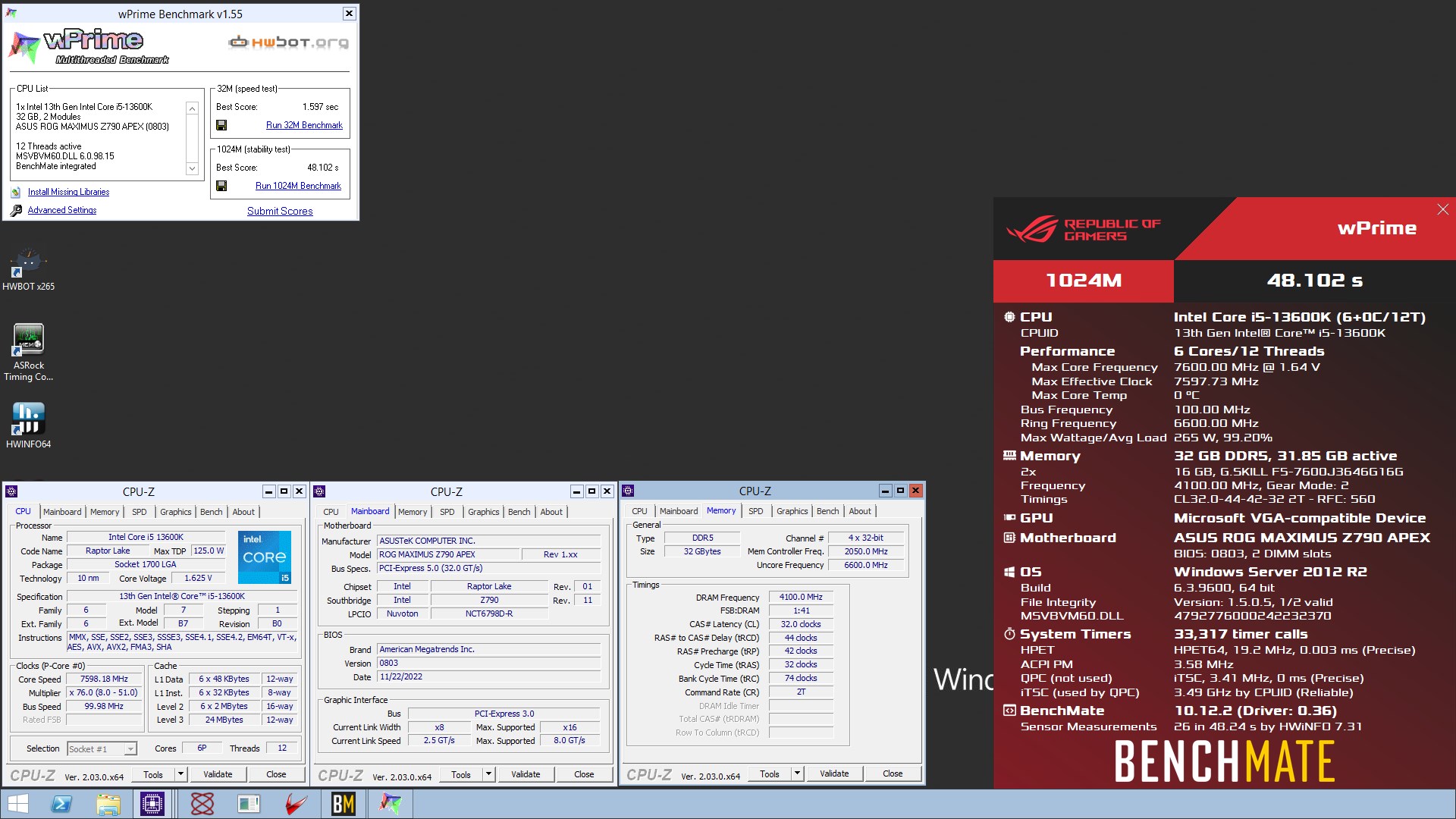Click the save icon under 32M Best Score
Screen dimensions: 1456x819
click(x=221, y=125)
